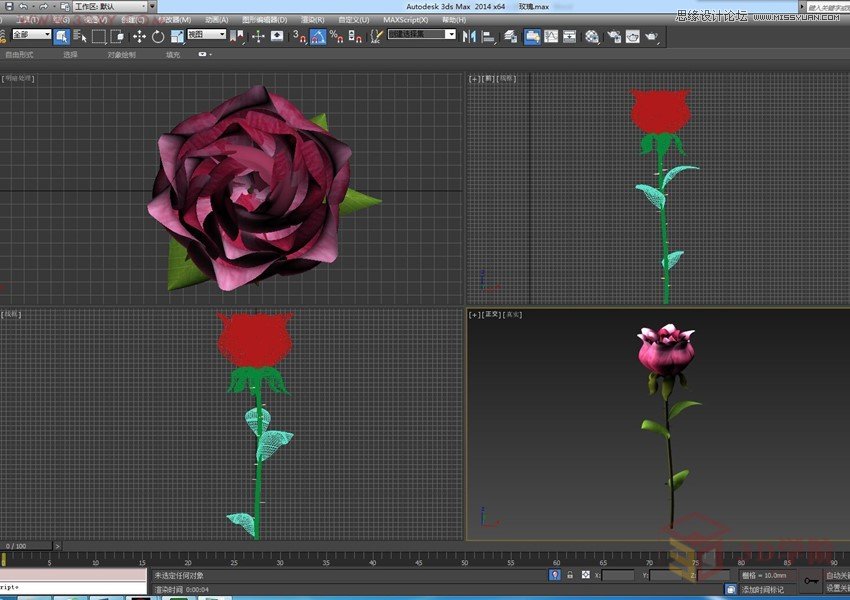
Task: Click Select and Manipulate icon
Action: 258,37
